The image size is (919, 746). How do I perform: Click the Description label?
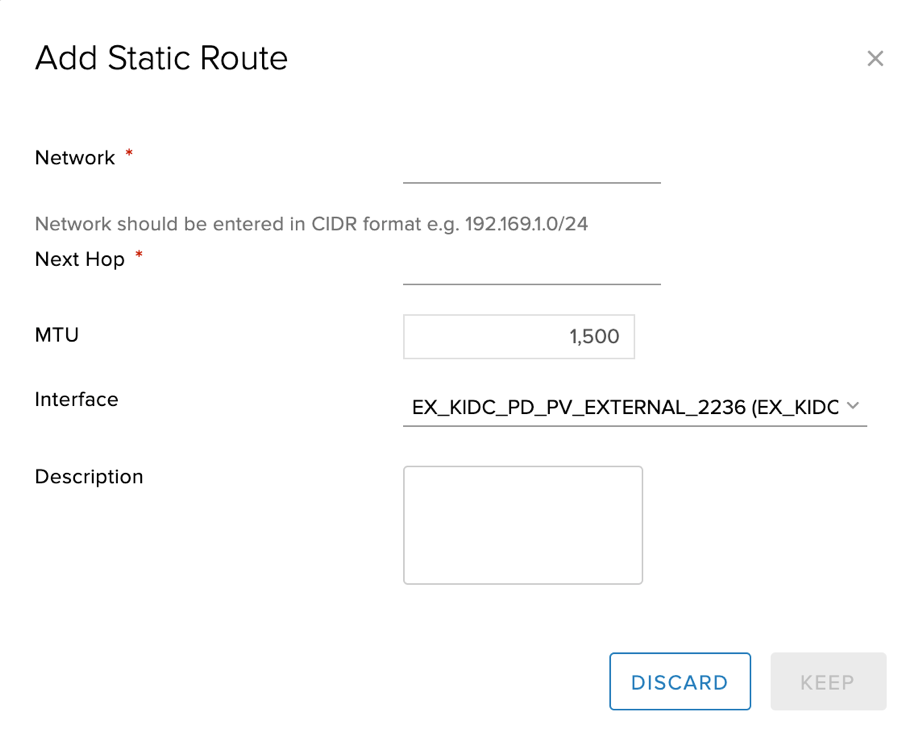point(88,477)
